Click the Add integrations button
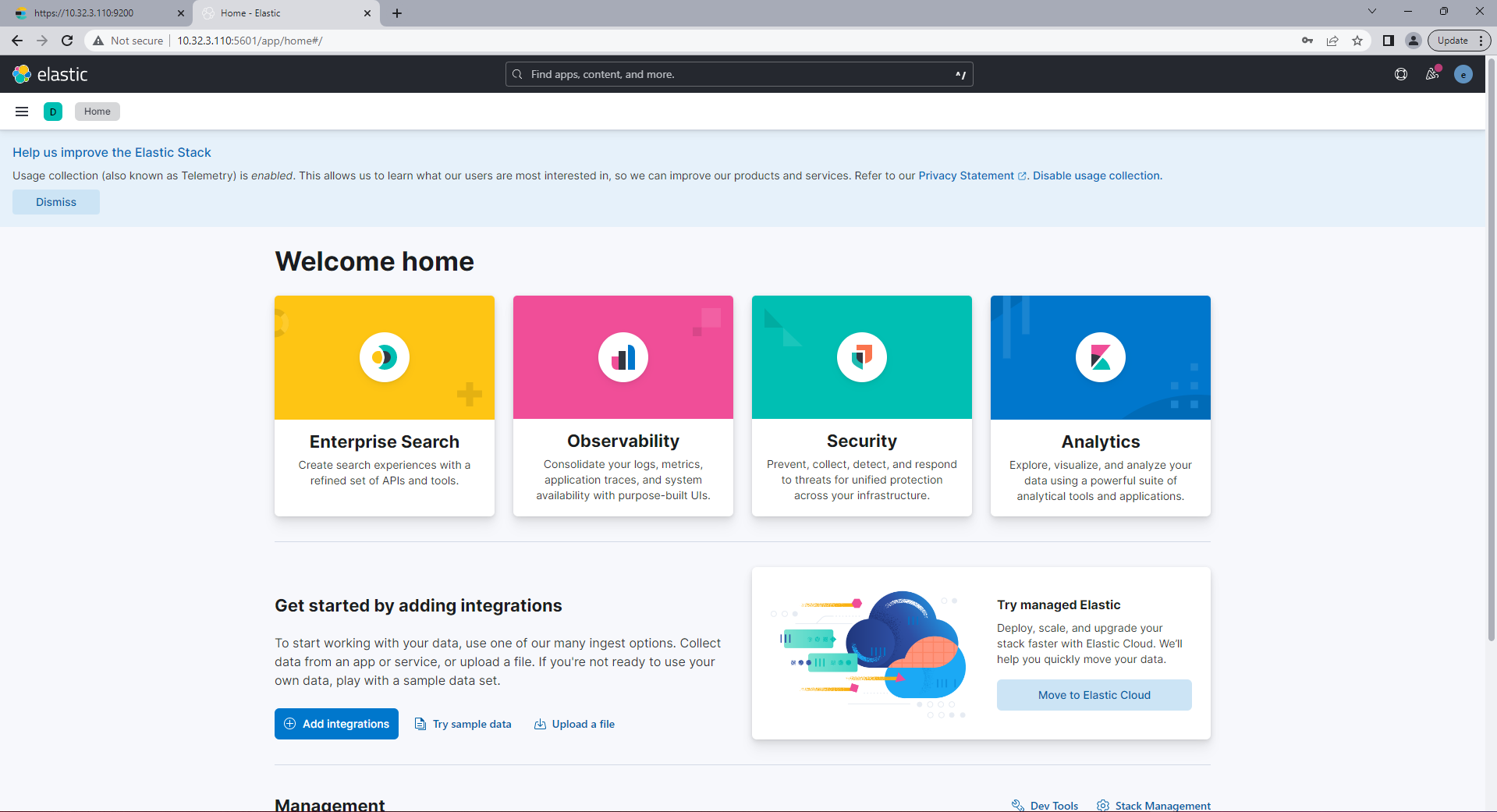Viewport: 1497px width, 812px height. pos(336,724)
